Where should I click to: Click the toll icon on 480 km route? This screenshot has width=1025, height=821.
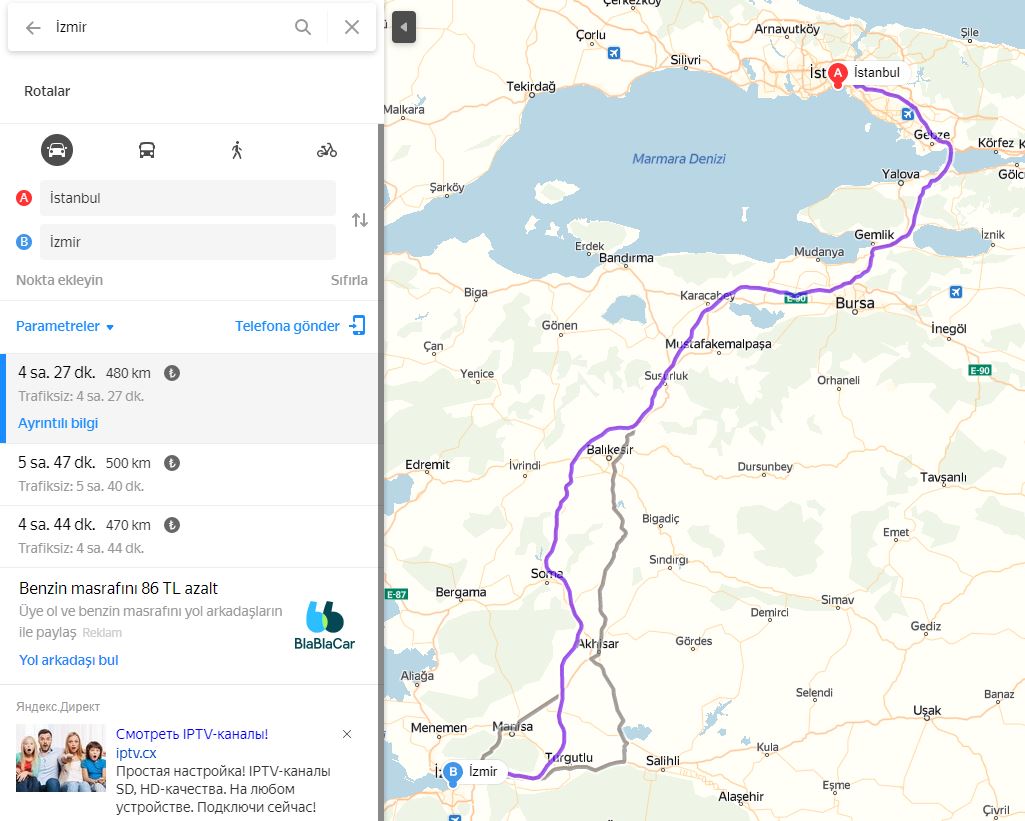[x=172, y=373]
